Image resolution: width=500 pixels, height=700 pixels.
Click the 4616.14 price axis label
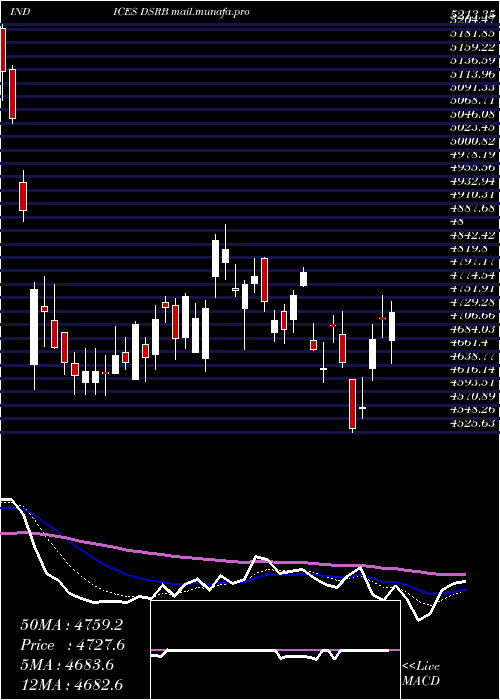point(472,369)
